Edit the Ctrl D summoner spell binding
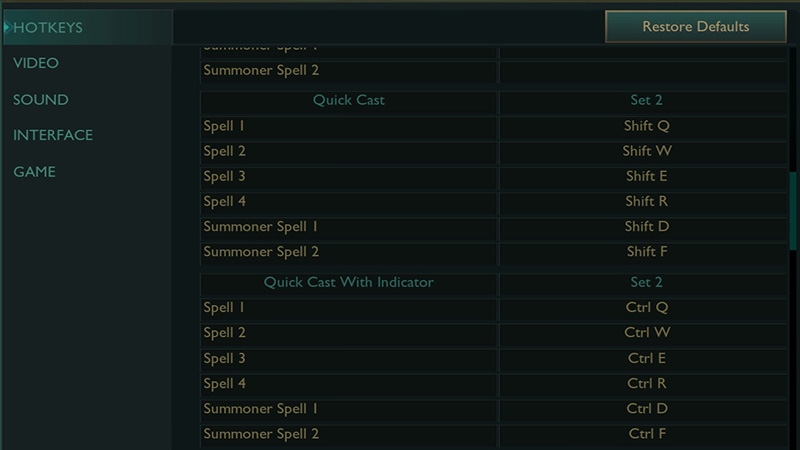This screenshot has width=800, height=450. 646,409
